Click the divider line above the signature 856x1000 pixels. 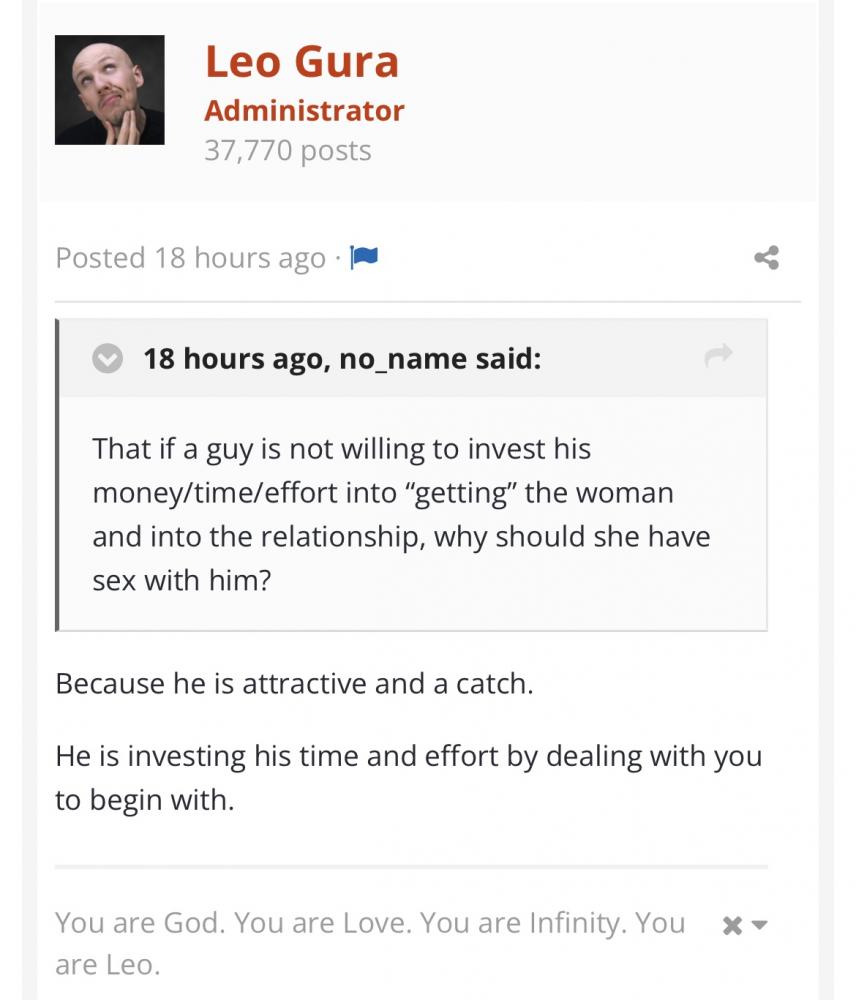[x=411, y=867]
